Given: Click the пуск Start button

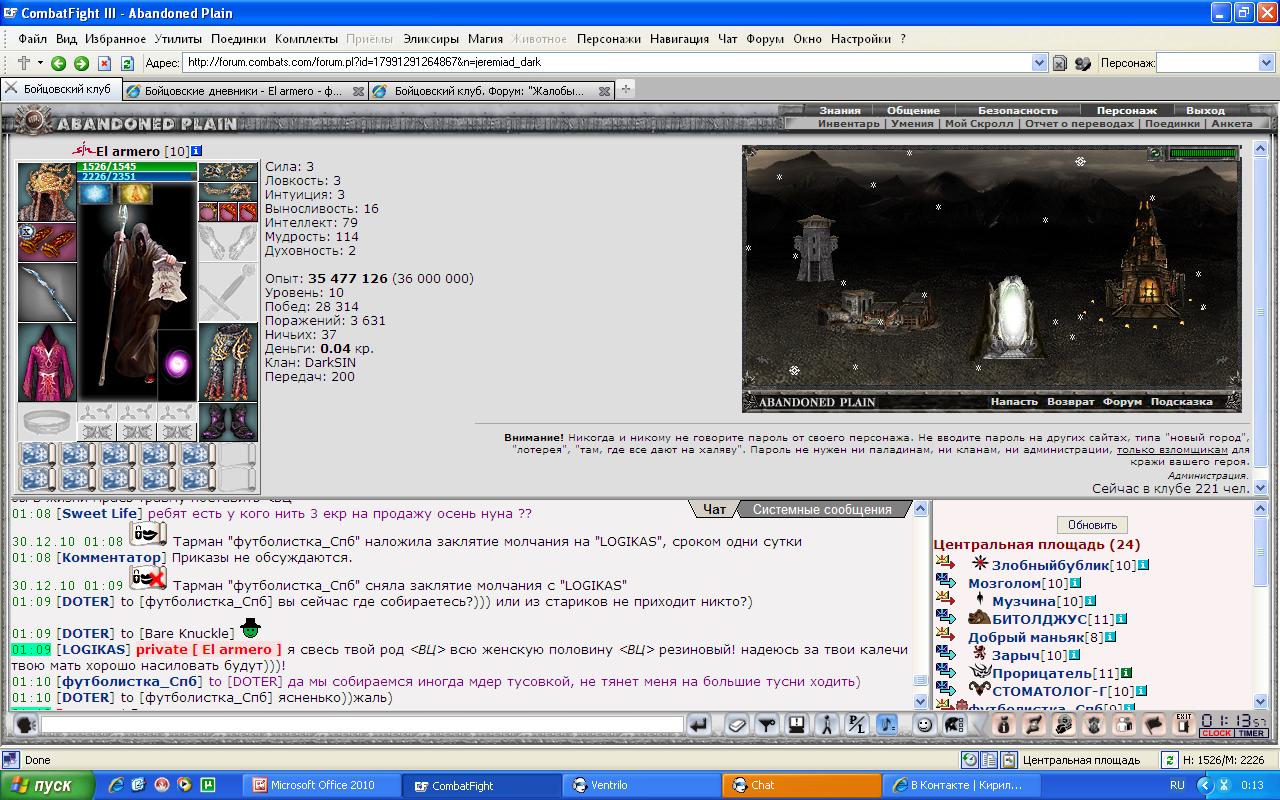Looking at the screenshot, I should point(48,786).
